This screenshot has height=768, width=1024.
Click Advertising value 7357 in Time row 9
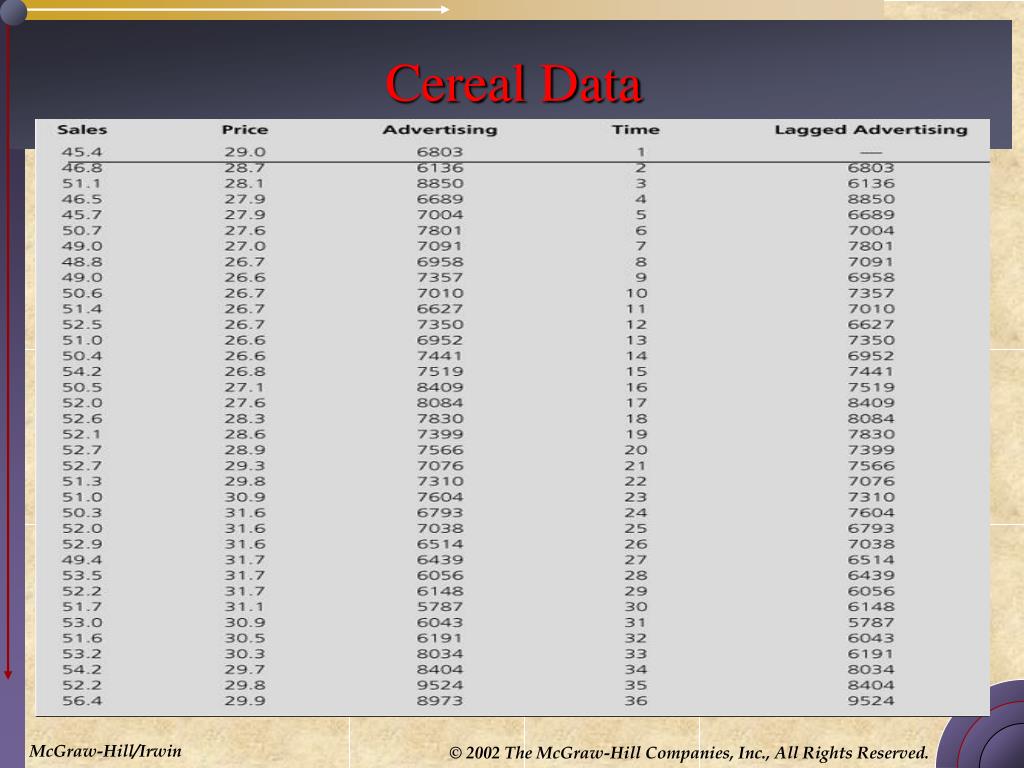[440, 278]
